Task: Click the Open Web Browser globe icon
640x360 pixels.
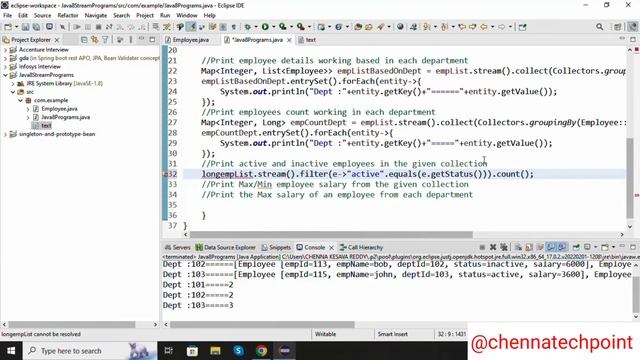Action: pos(400,27)
